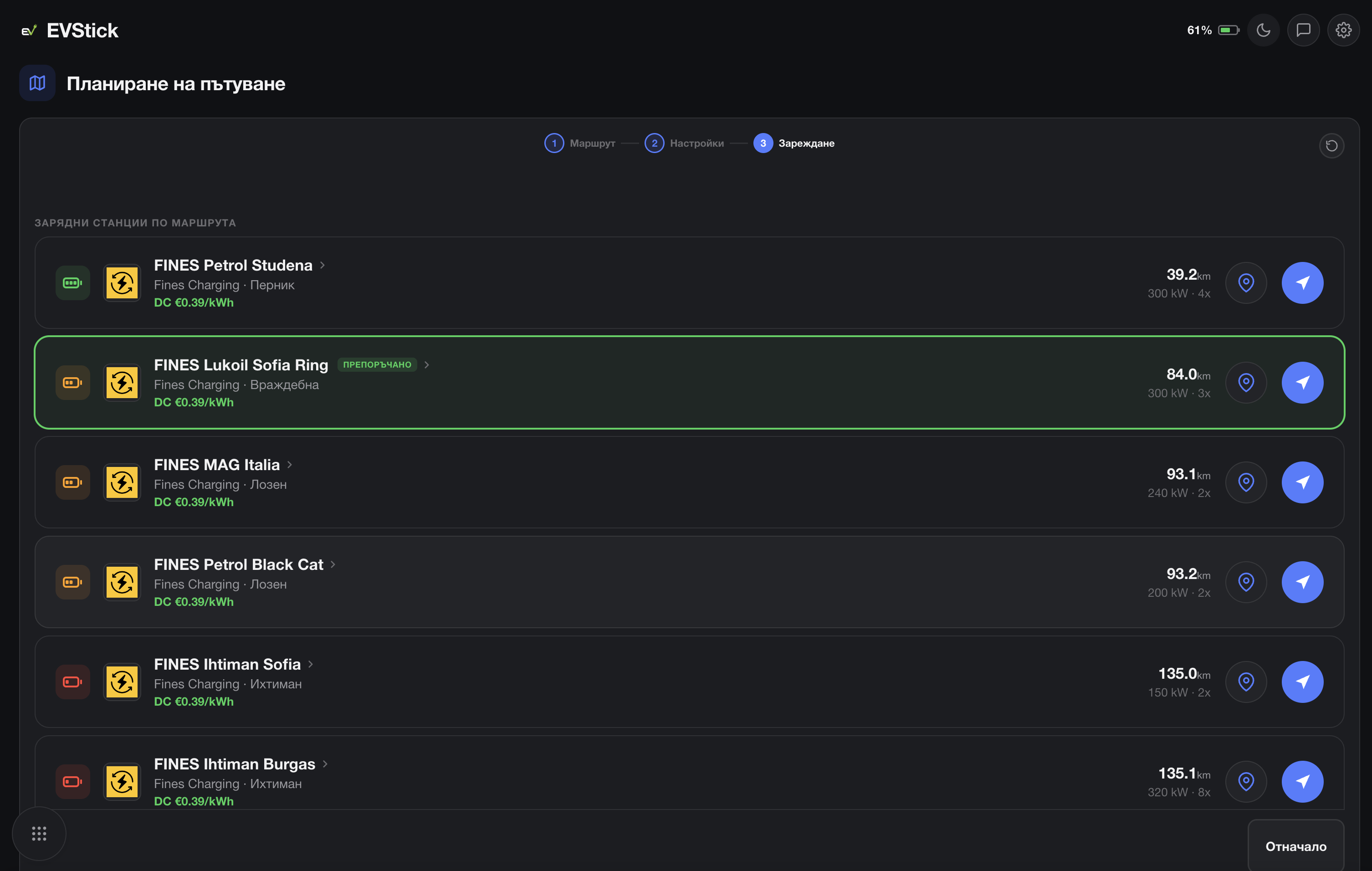Image resolution: width=1372 pixels, height=871 pixels.
Task: Click the trip planning map icon
Action: pyautogui.click(x=37, y=83)
